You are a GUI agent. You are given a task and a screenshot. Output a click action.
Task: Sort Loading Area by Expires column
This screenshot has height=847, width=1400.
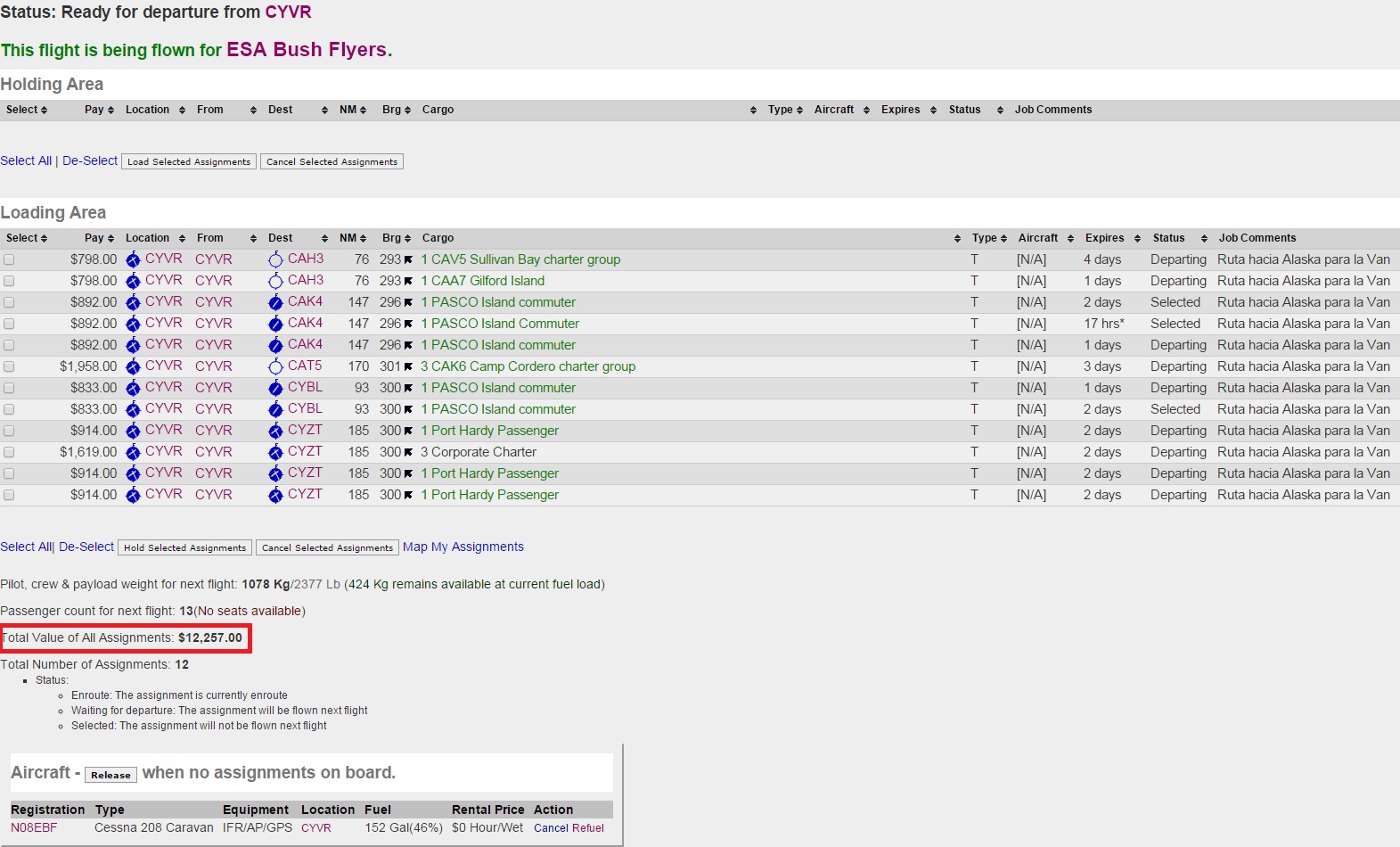pos(1112,238)
